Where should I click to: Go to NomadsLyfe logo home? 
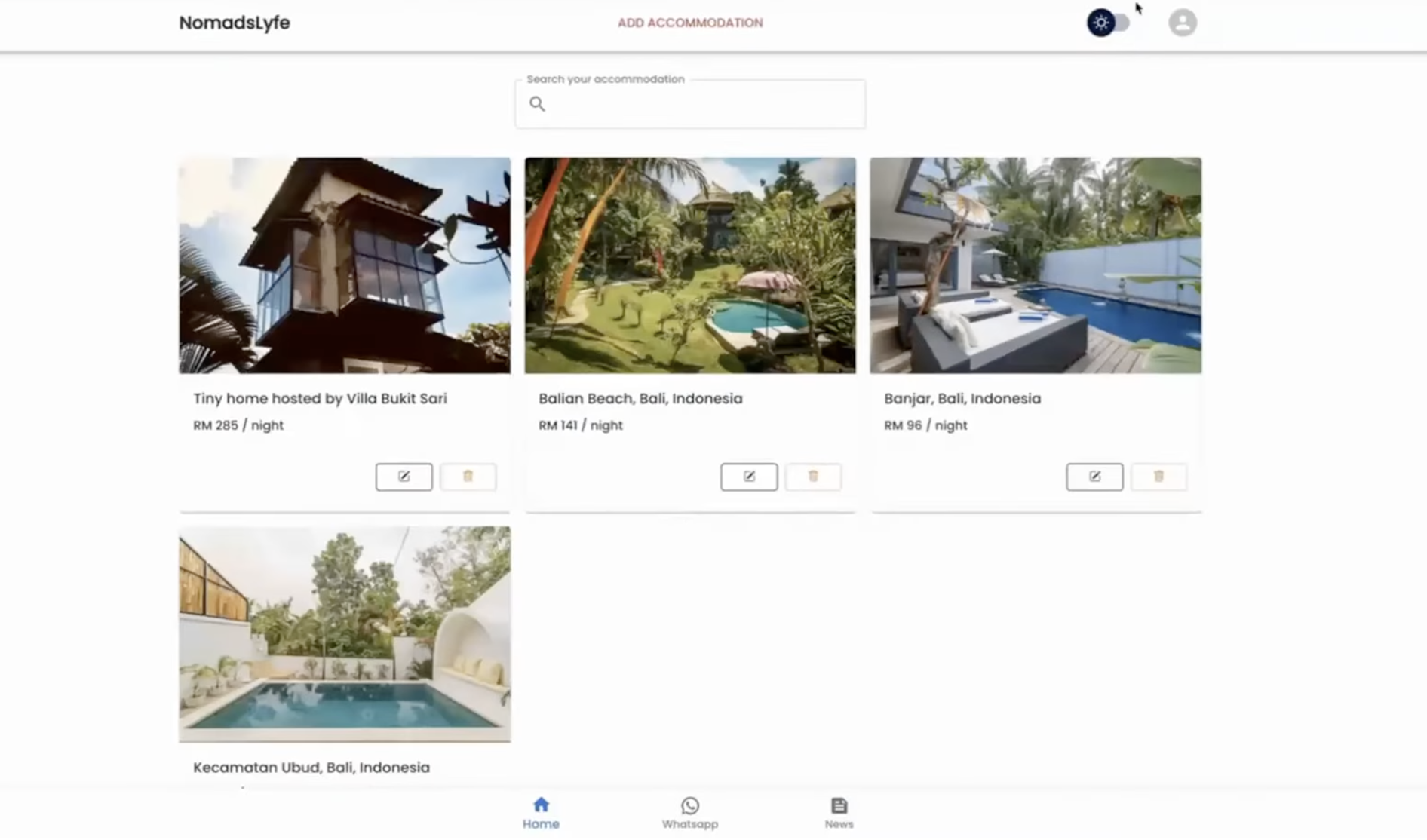[235, 23]
